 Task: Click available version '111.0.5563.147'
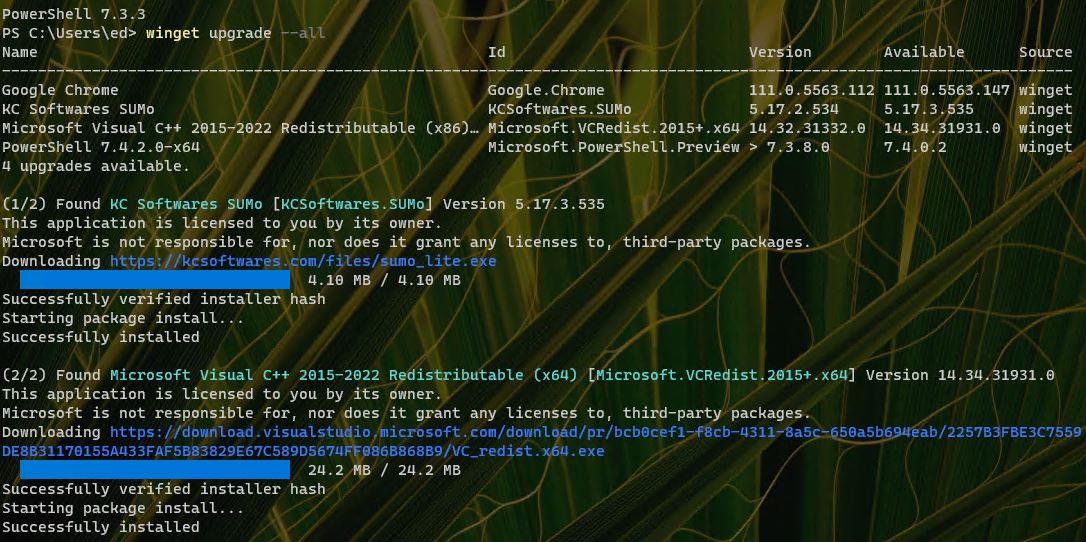(947, 90)
